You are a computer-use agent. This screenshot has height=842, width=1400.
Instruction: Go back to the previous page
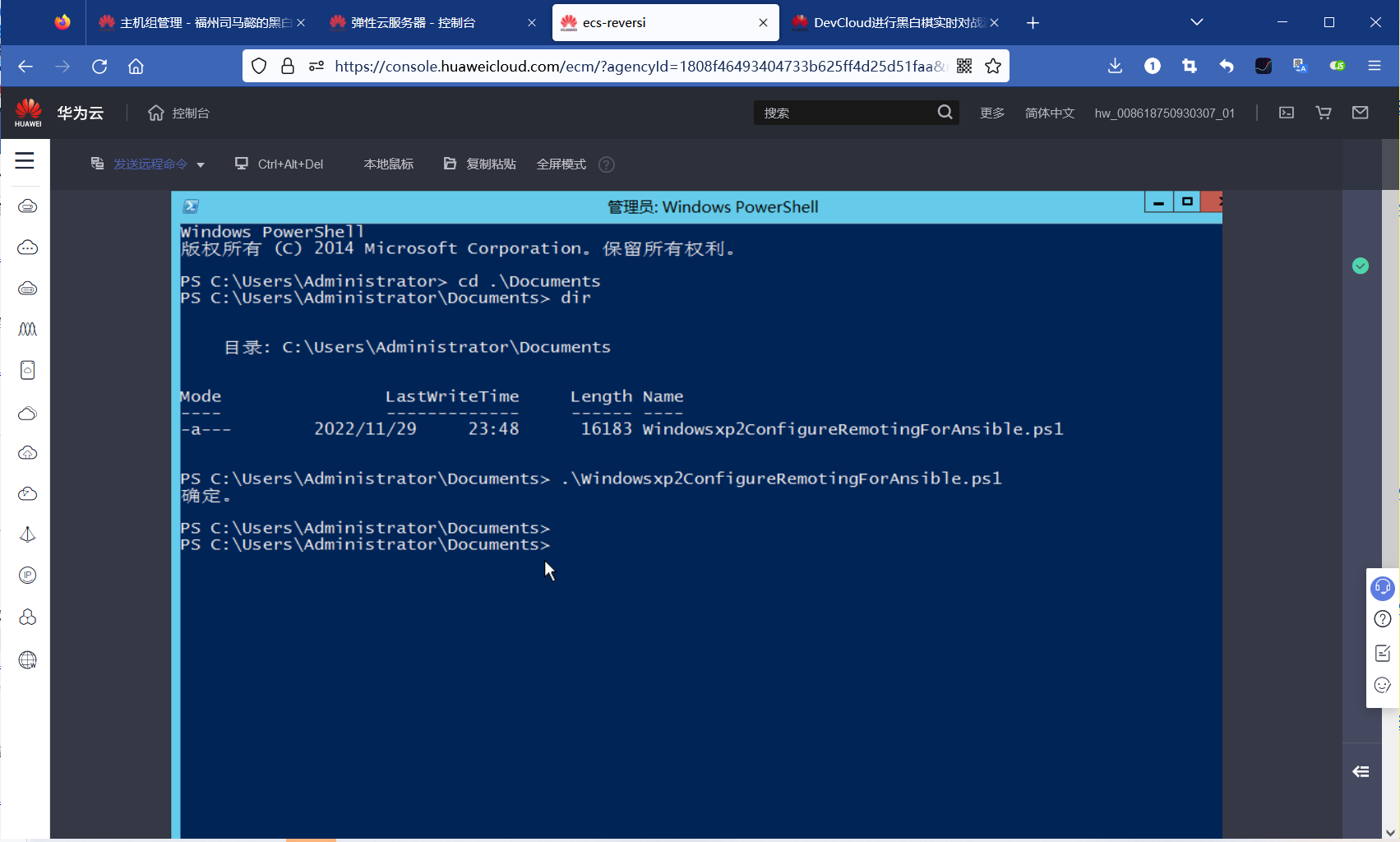(25, 67)
